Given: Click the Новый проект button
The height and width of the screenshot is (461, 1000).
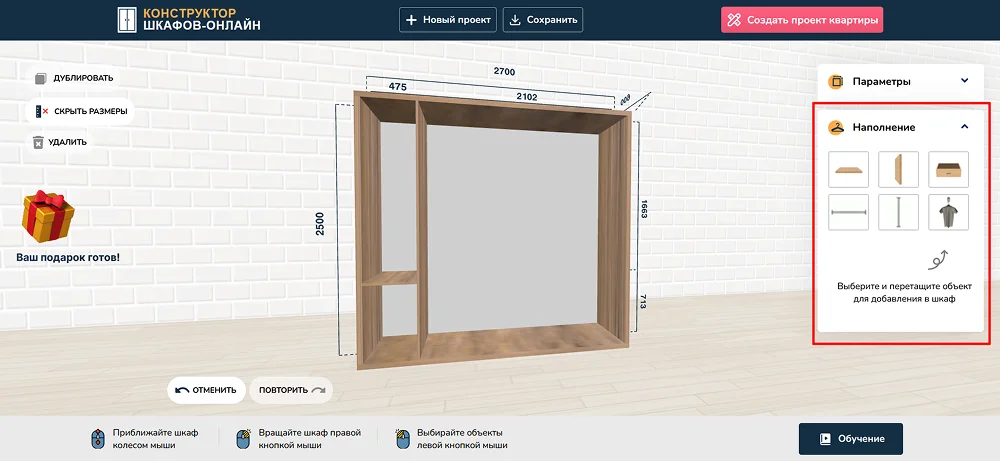Looking at the screenshot, I should point(448,20).
